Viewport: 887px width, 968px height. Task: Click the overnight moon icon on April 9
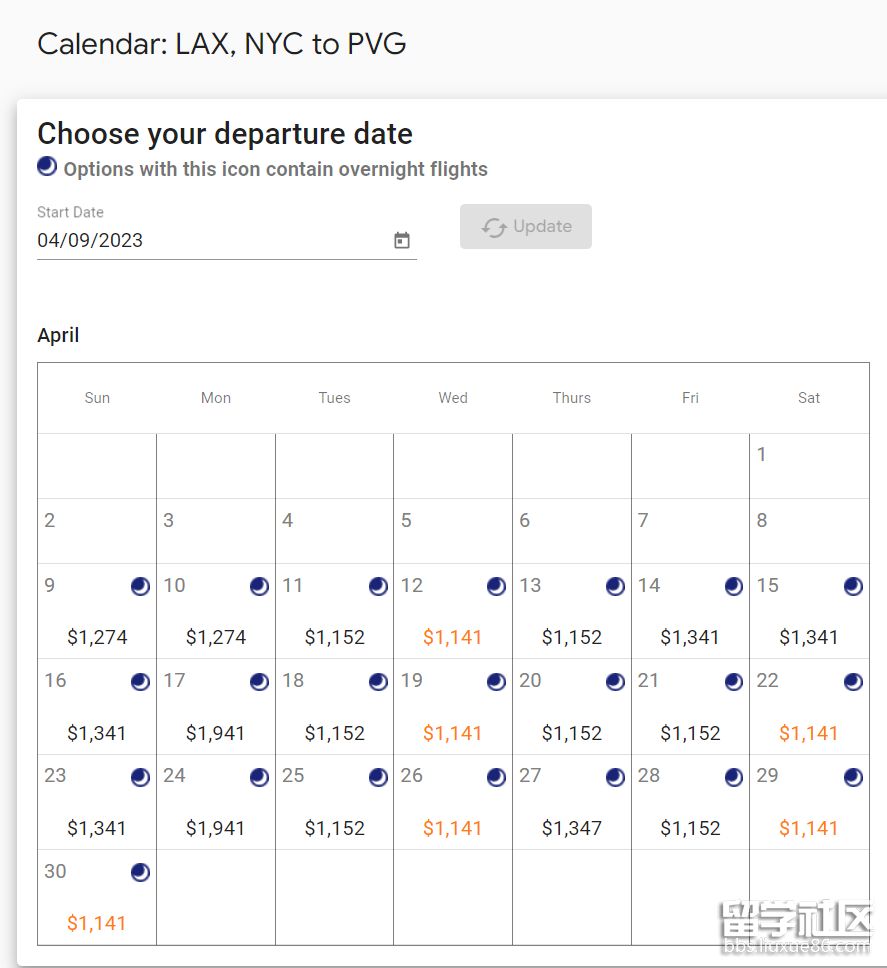(x=141, y=586)
